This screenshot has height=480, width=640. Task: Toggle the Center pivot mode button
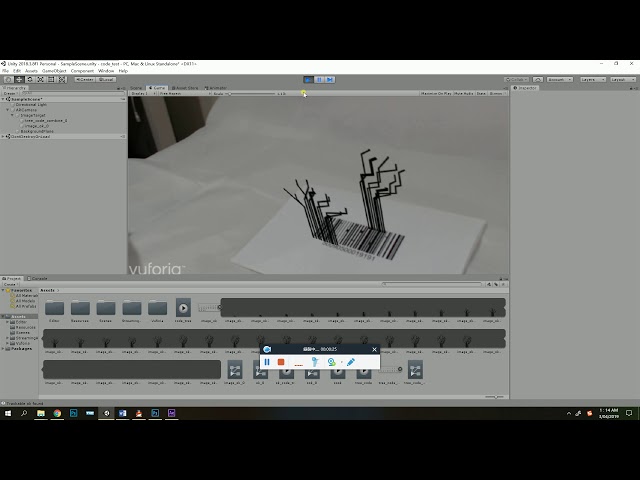click(85, 80)
